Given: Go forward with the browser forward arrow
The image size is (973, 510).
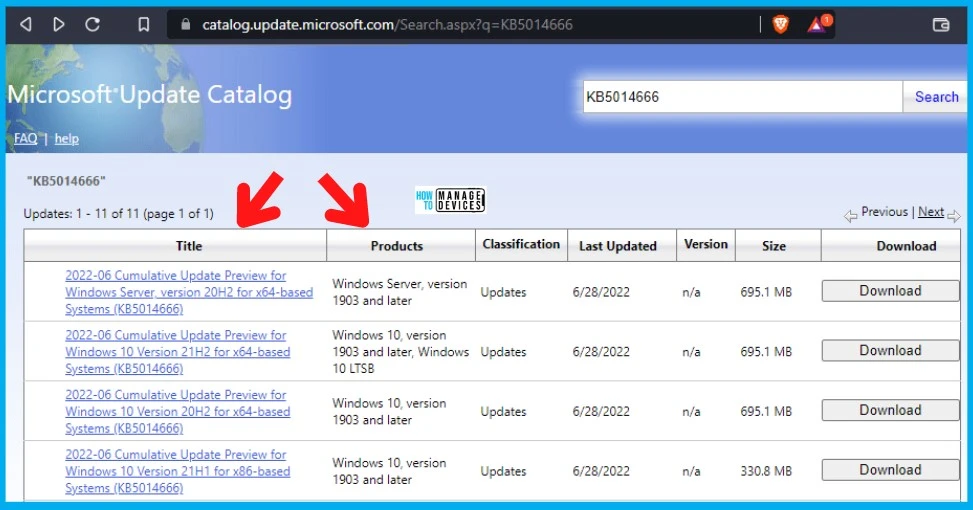Looking at the screenshot, I should point(59,24).
